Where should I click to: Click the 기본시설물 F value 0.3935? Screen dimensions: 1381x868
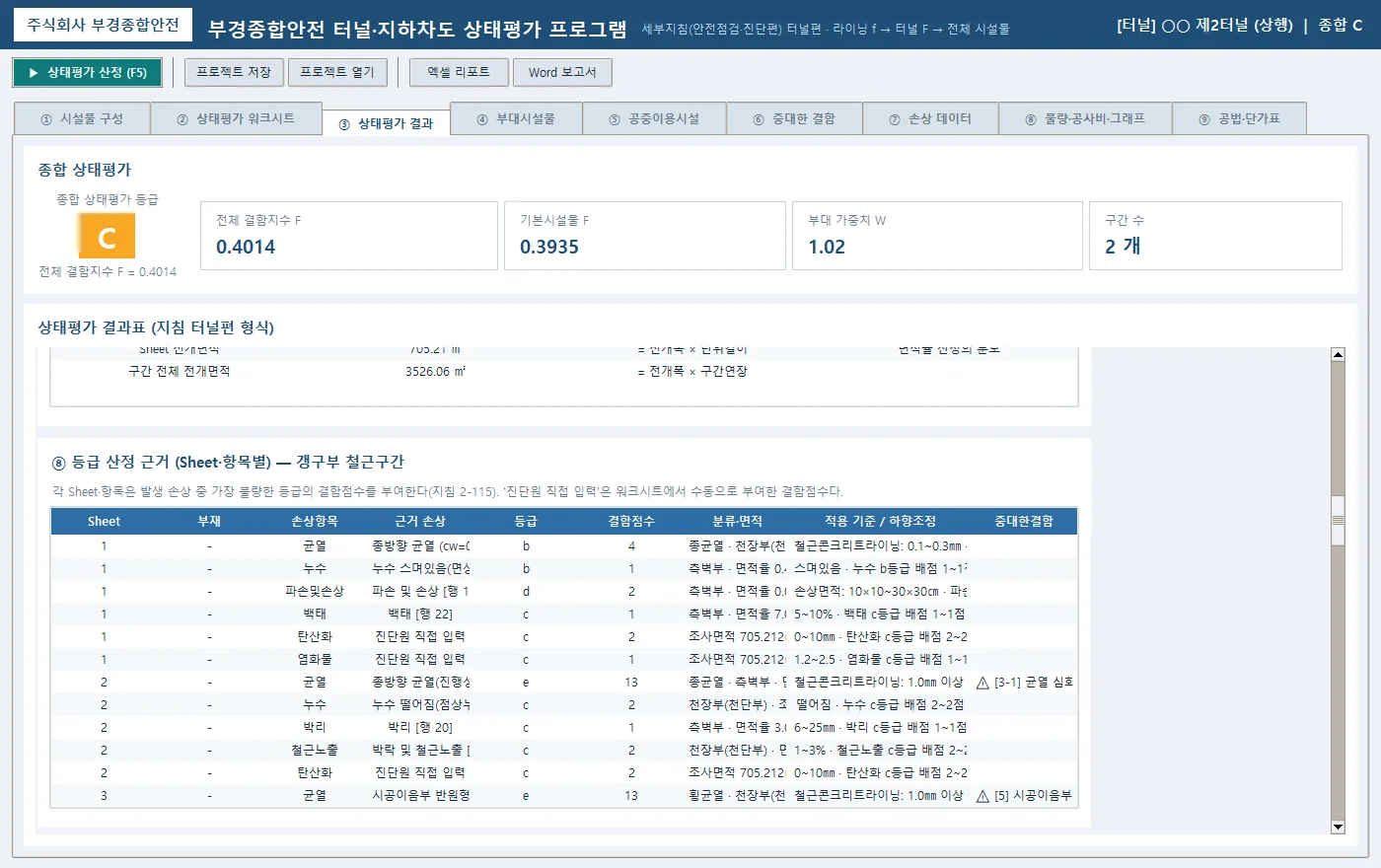(x=549, y=248)
